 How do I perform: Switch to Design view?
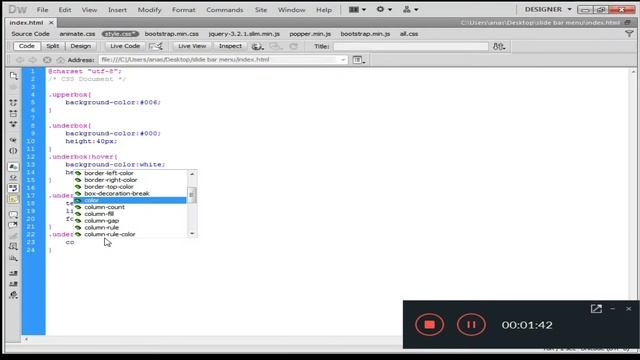click(x=80, y=46)
